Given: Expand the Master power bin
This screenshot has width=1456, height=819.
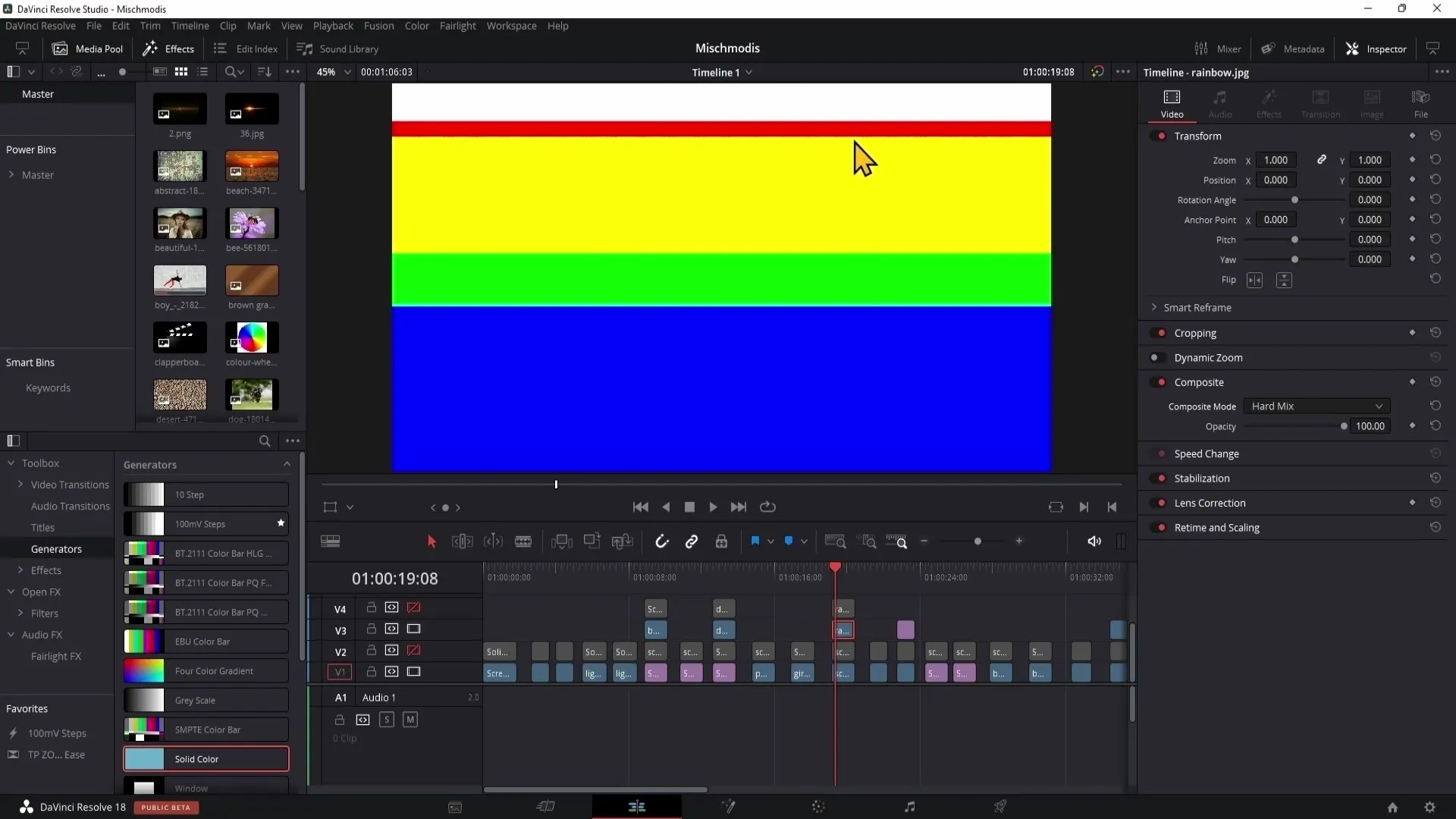Looking at the screenshot, I should pyautogui.click(x=11, y=175).
